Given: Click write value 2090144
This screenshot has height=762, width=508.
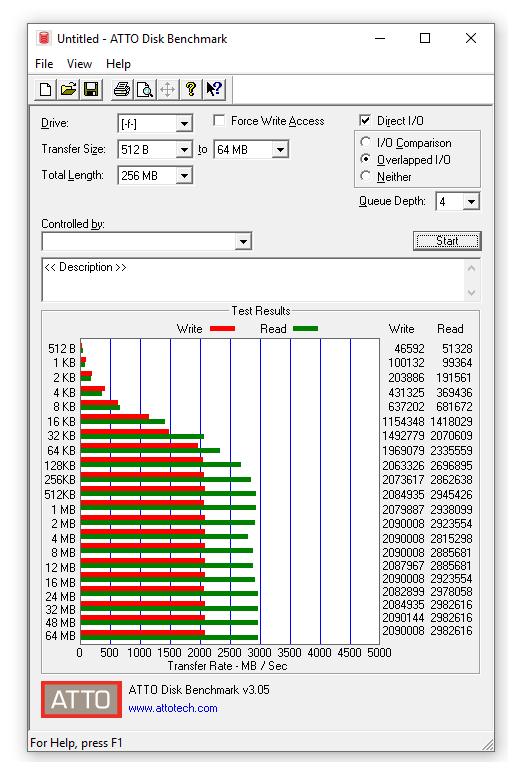Looking at the screenshot, I should tap(403, 618).
